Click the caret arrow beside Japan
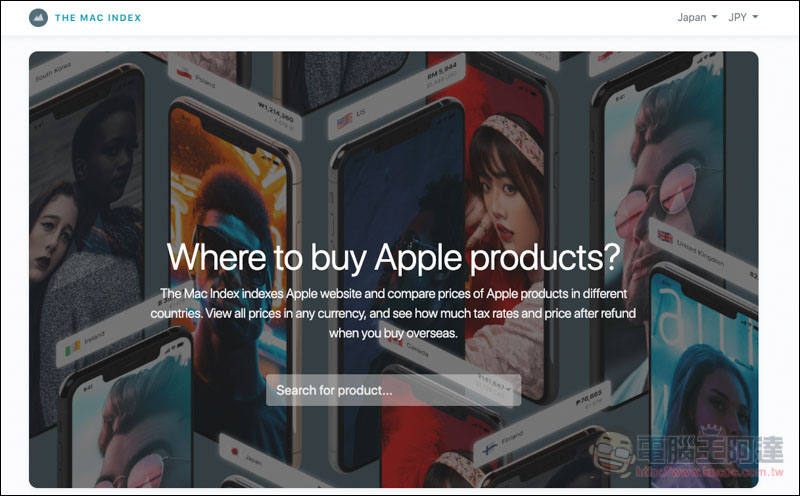This screenshot has width=800, height=496. (714, 17)
